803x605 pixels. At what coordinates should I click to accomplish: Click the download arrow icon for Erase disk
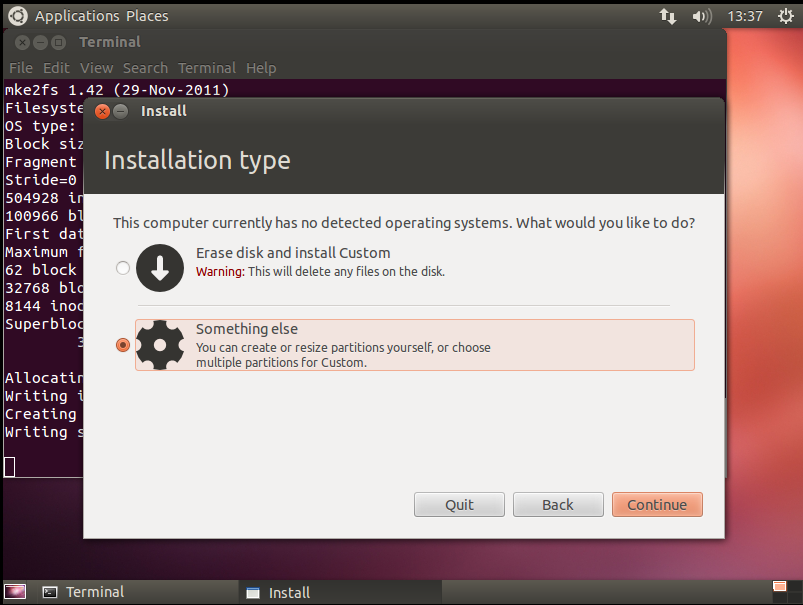[x=160, y=267]
